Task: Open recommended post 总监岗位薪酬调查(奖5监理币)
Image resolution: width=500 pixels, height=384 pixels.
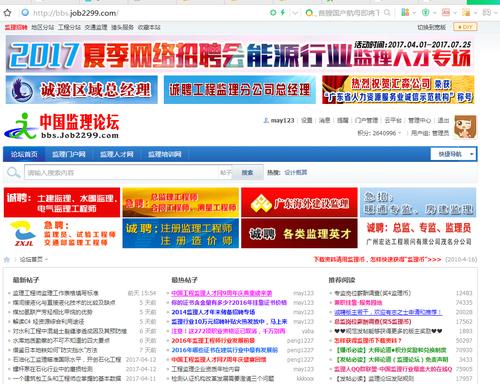Action: [x=373, y=322]
